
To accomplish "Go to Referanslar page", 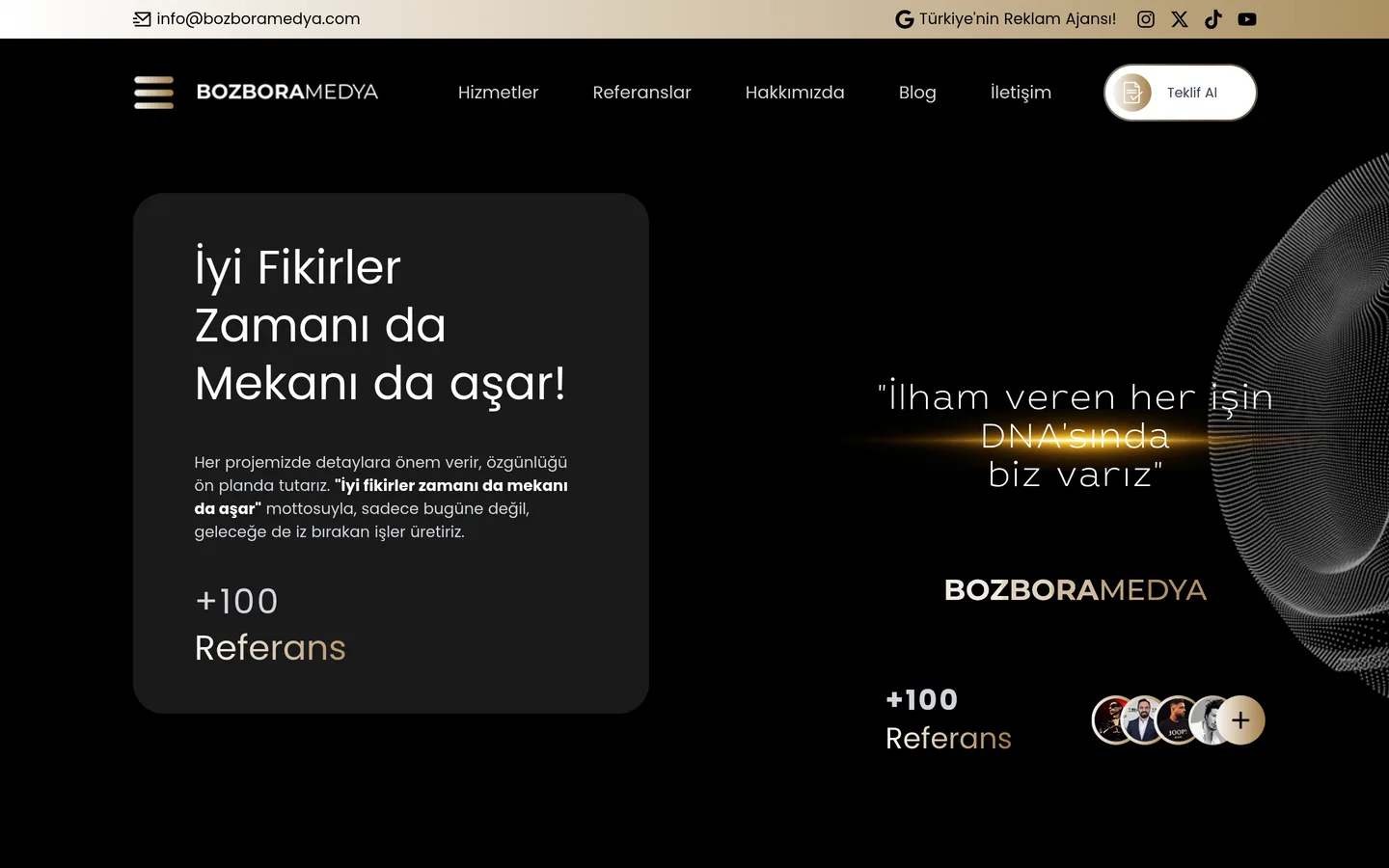I will (x=641, y=93).
